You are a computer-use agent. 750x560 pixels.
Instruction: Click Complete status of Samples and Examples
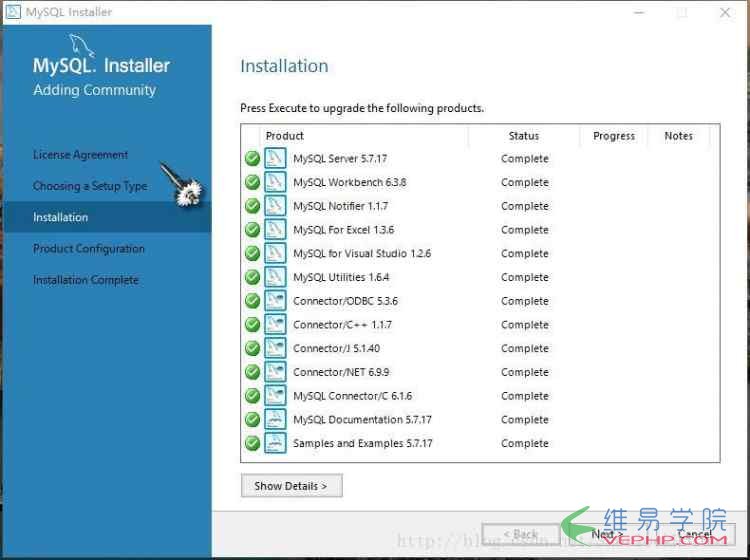[525, 443]
